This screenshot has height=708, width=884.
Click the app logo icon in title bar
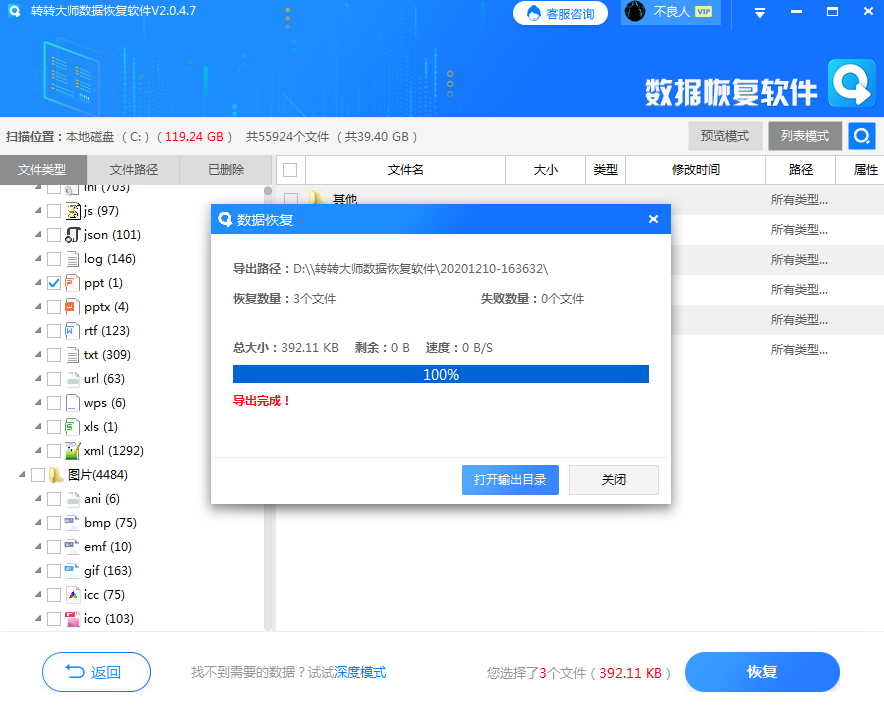tap(14, 12)
